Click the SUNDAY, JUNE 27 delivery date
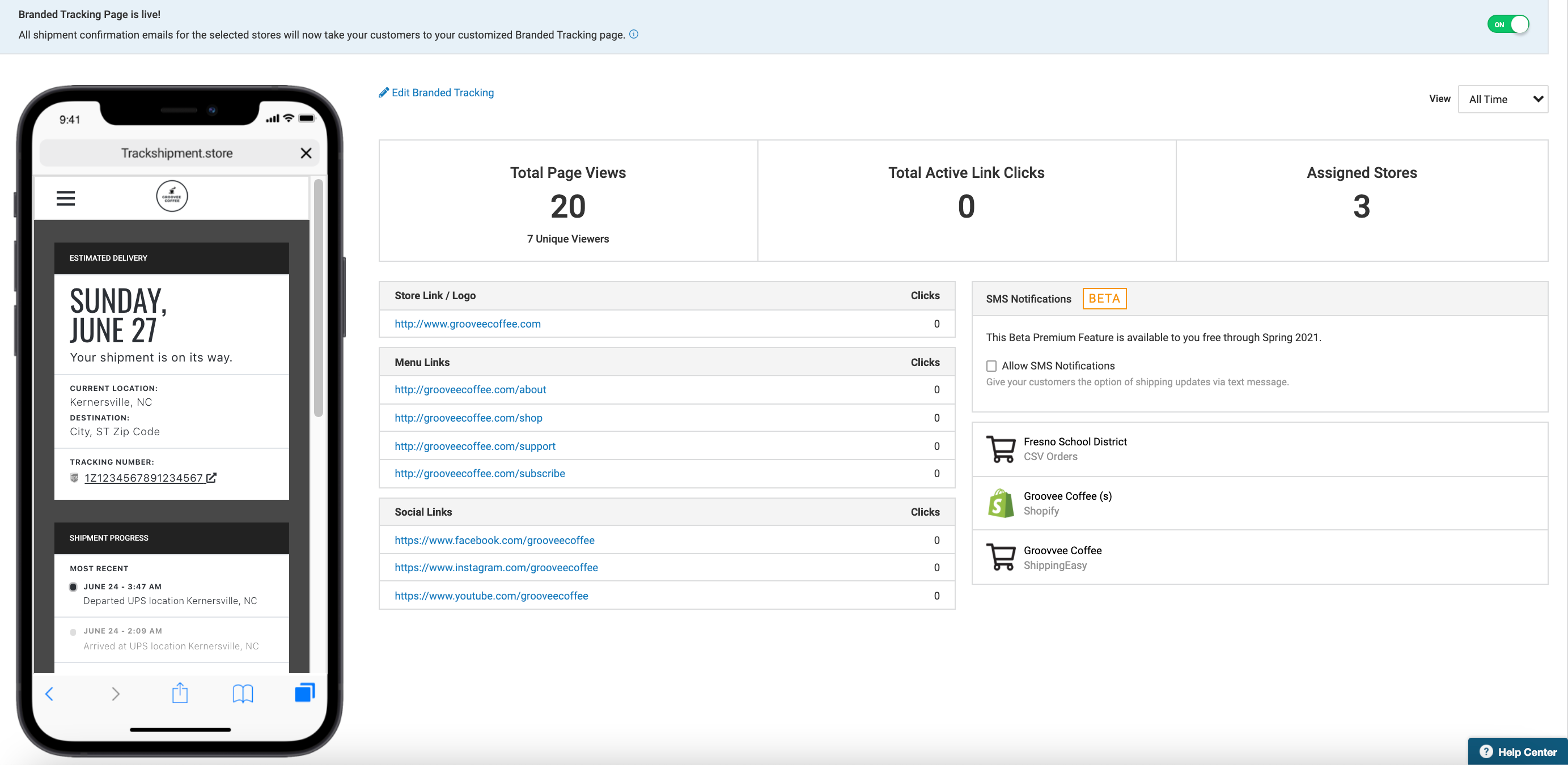The height and width of the screenshot is (765, 1568). (x=118, y=315)
